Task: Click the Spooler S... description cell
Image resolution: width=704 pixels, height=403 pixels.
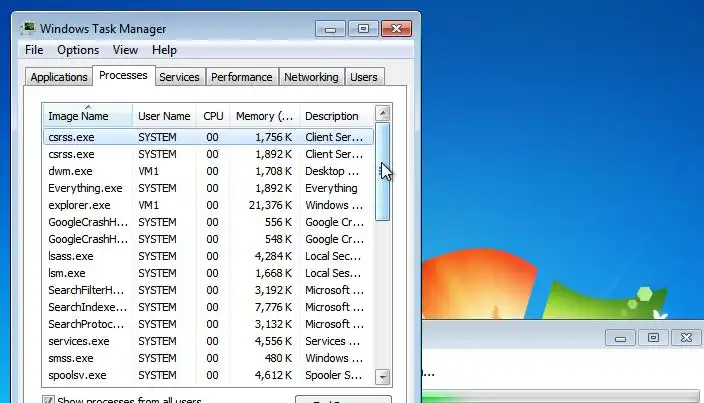Action: coord(334,375)
